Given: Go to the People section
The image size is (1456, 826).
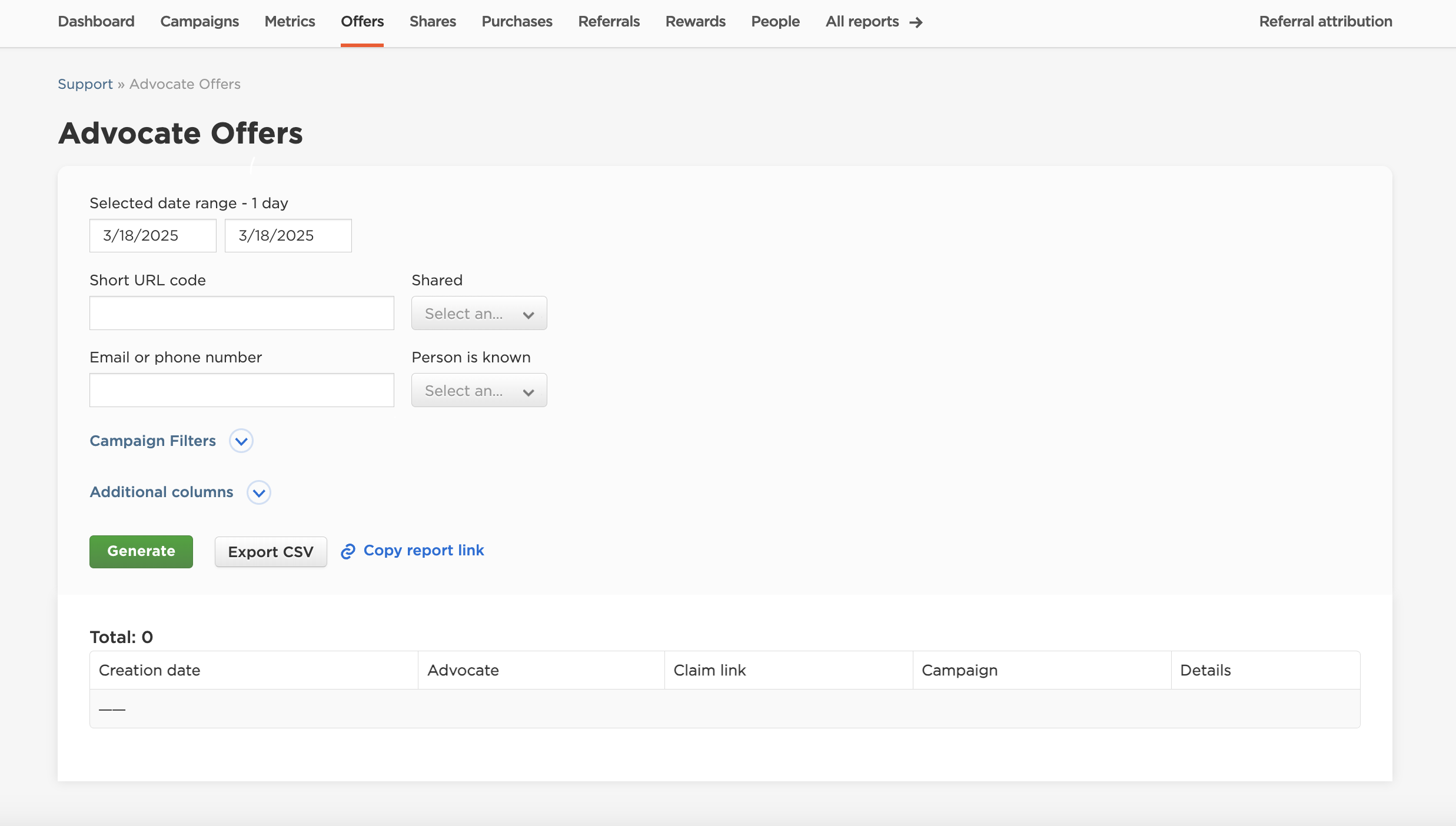Looking at the screenshot, I should (775, 21).
